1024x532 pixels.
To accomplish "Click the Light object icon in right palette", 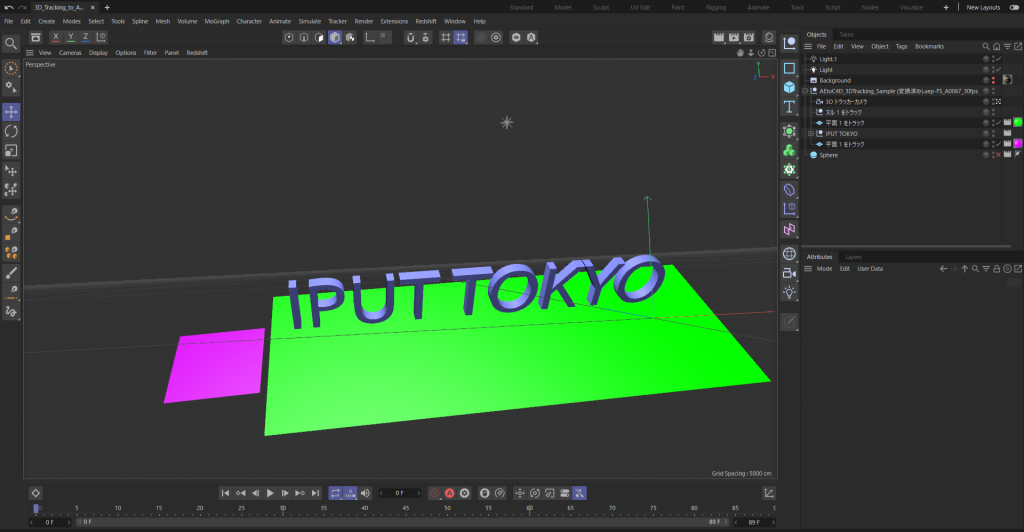I will tap(789, 293).
